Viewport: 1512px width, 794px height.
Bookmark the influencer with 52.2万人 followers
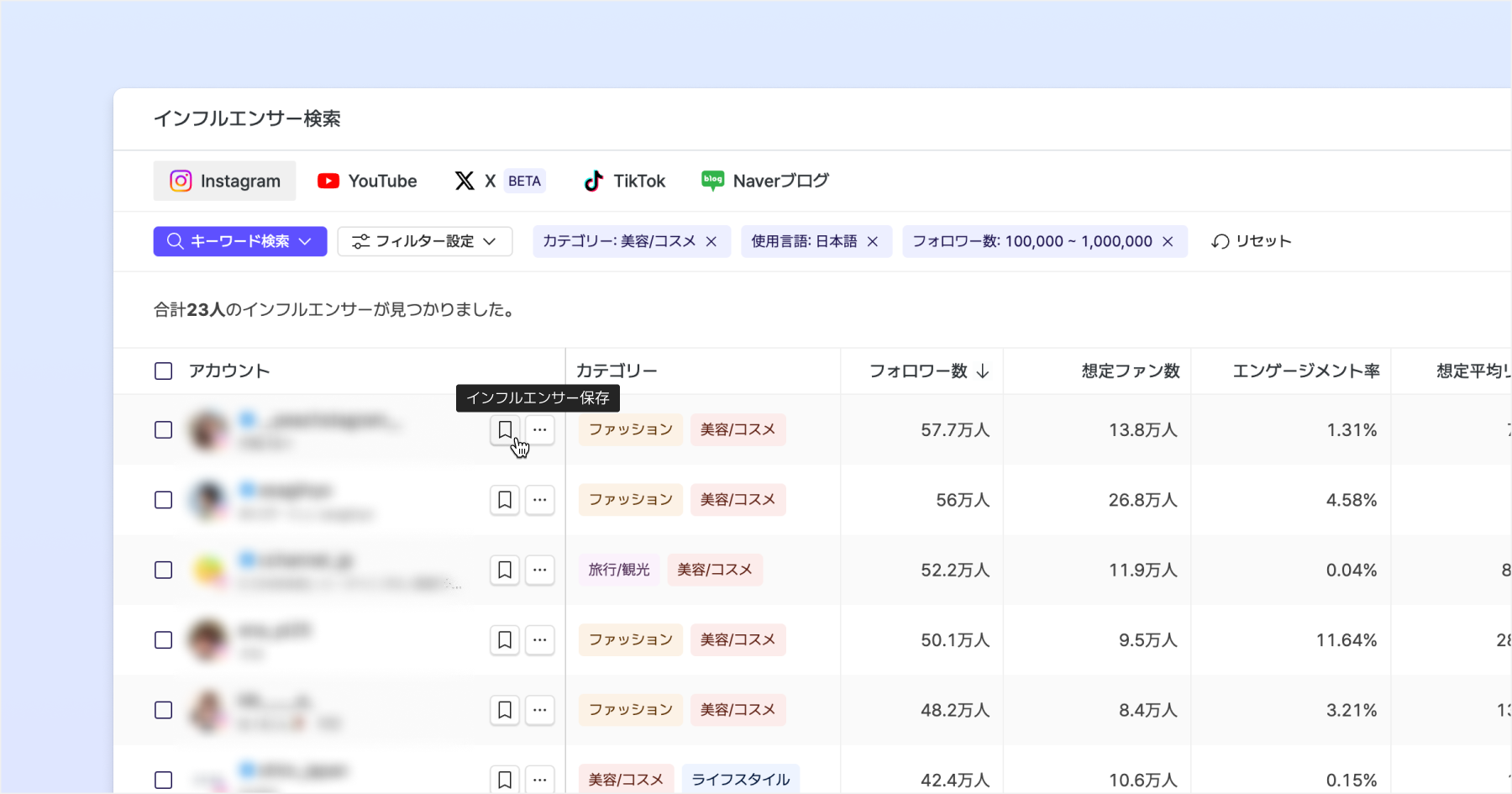point(505,570)
